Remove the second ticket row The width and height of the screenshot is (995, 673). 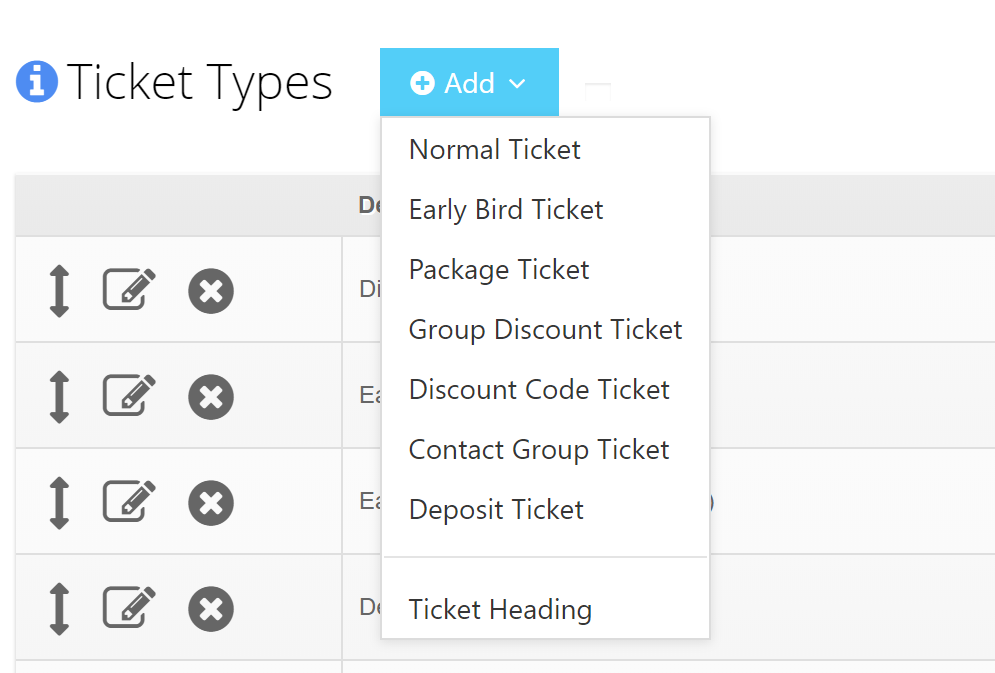click(x=211, y=397)
